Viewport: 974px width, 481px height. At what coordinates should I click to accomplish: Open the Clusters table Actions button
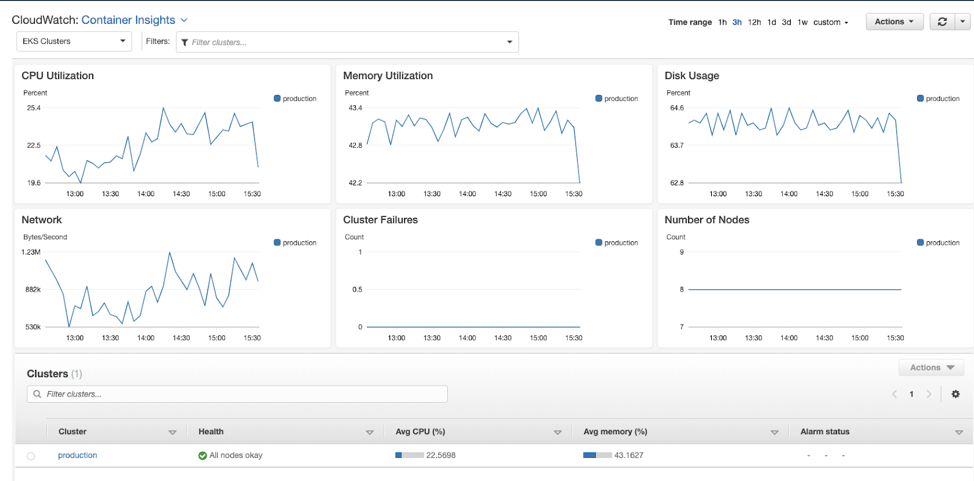click(x=931, y=367)
